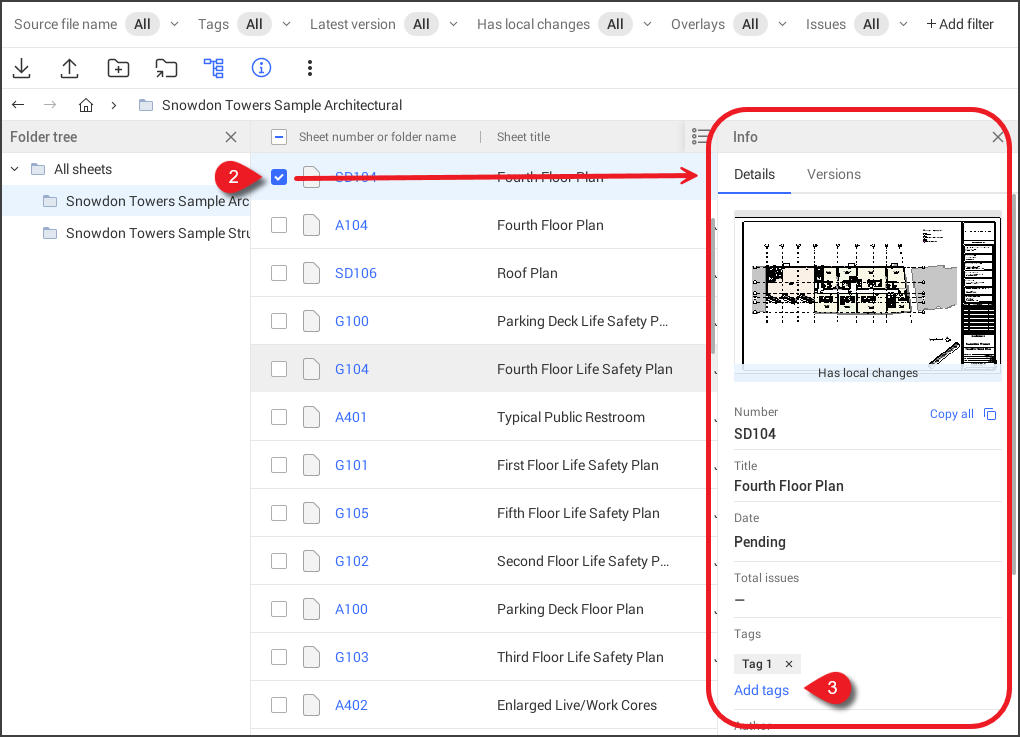Uncheck the SD104 sheet checkbox
1020x737 pixels.
point(279,177)
